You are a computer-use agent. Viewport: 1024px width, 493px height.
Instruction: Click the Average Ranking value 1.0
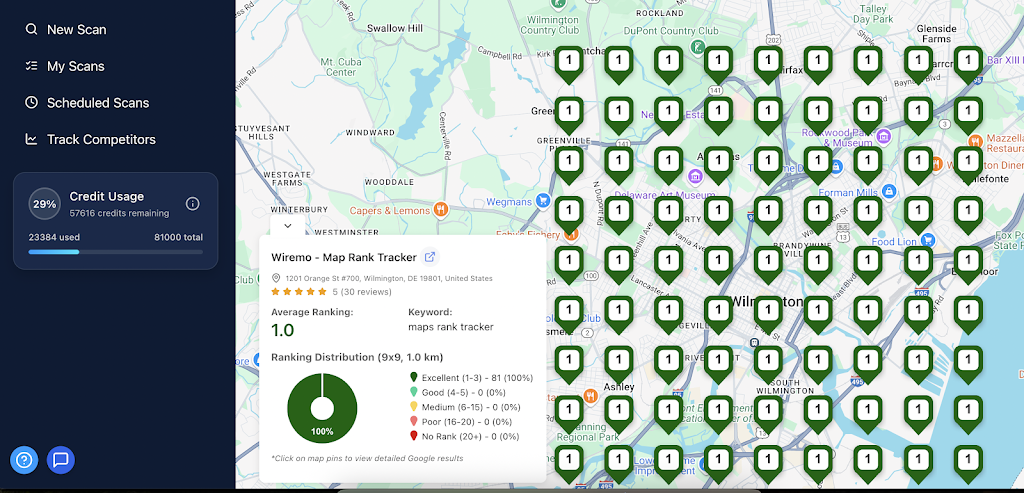pyautogui.click(x=283, y=330)
